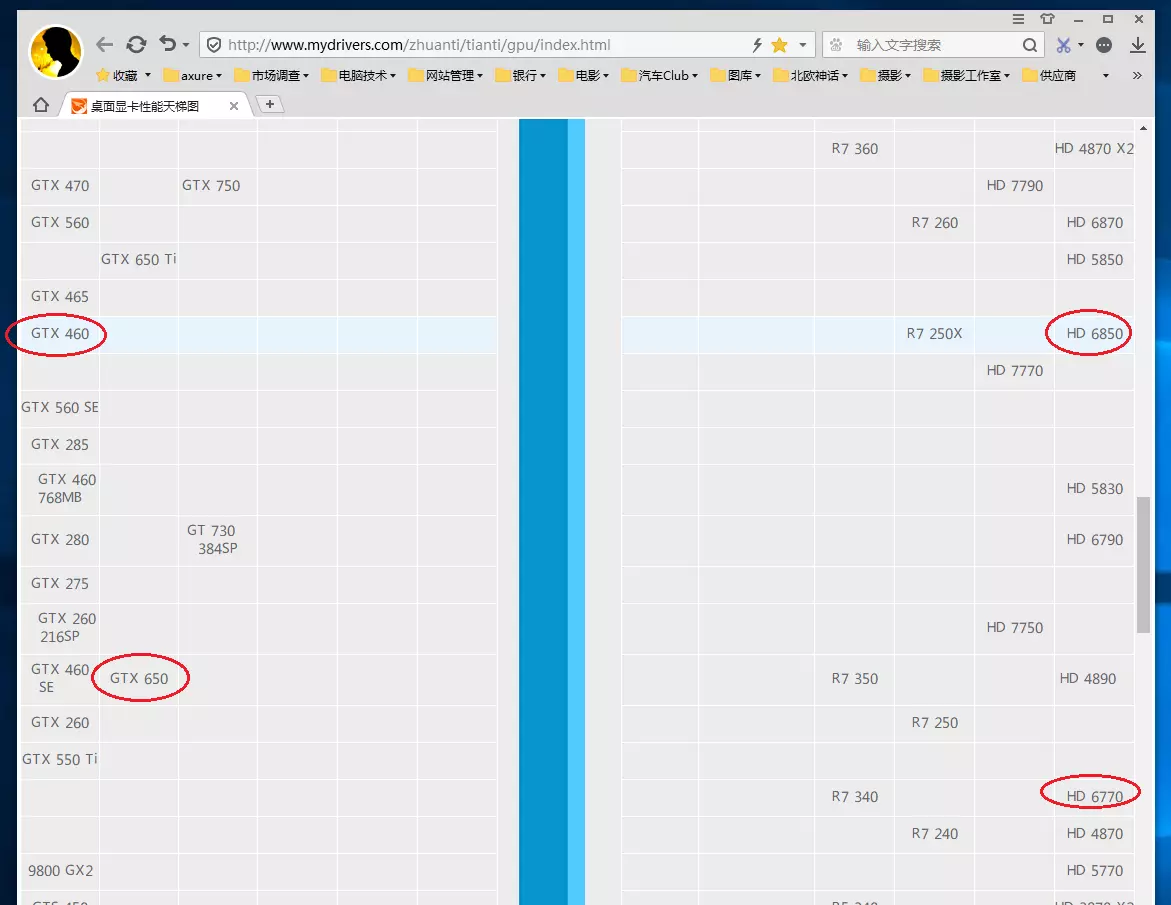This screenshot has width=1171, height=905.
Task: Open the scissors screenshot tool
Action: click(x=1063, y=45)
